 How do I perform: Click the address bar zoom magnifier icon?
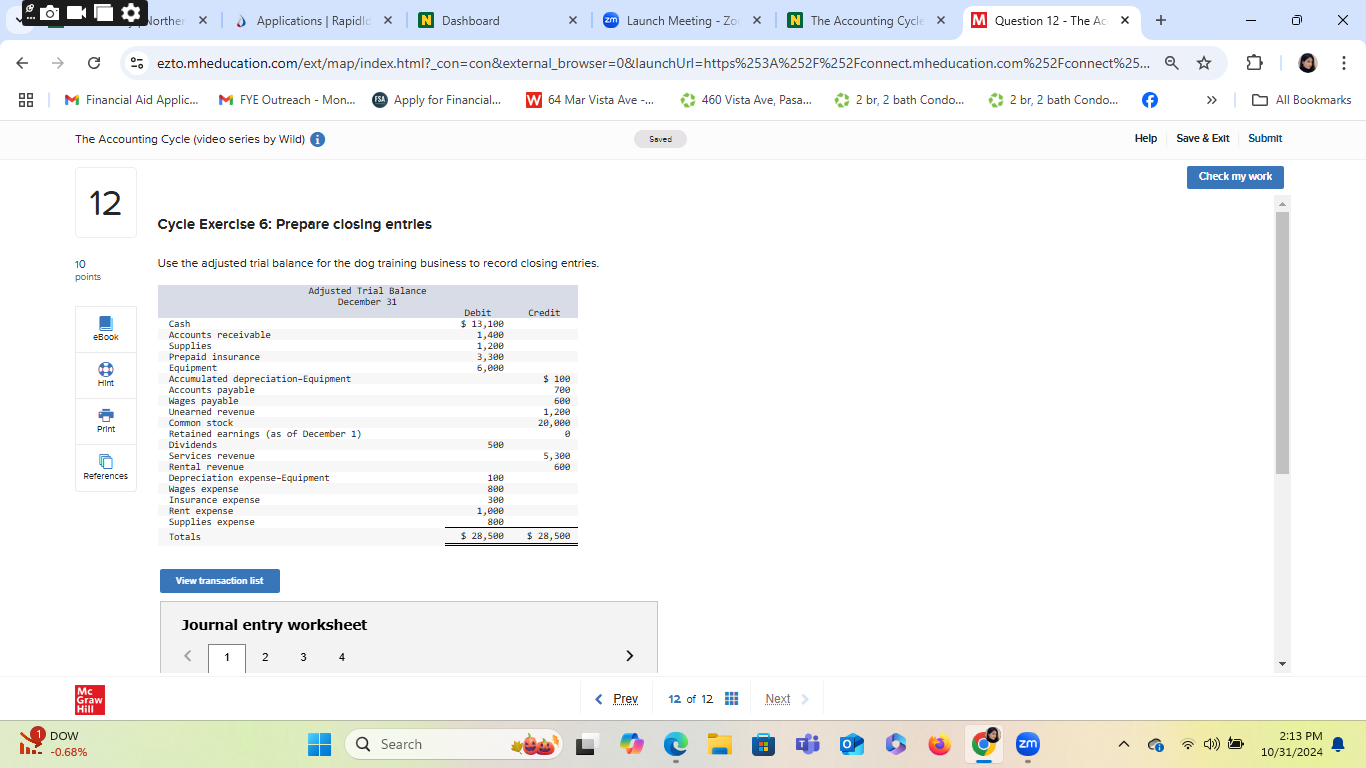[1171, 64]
